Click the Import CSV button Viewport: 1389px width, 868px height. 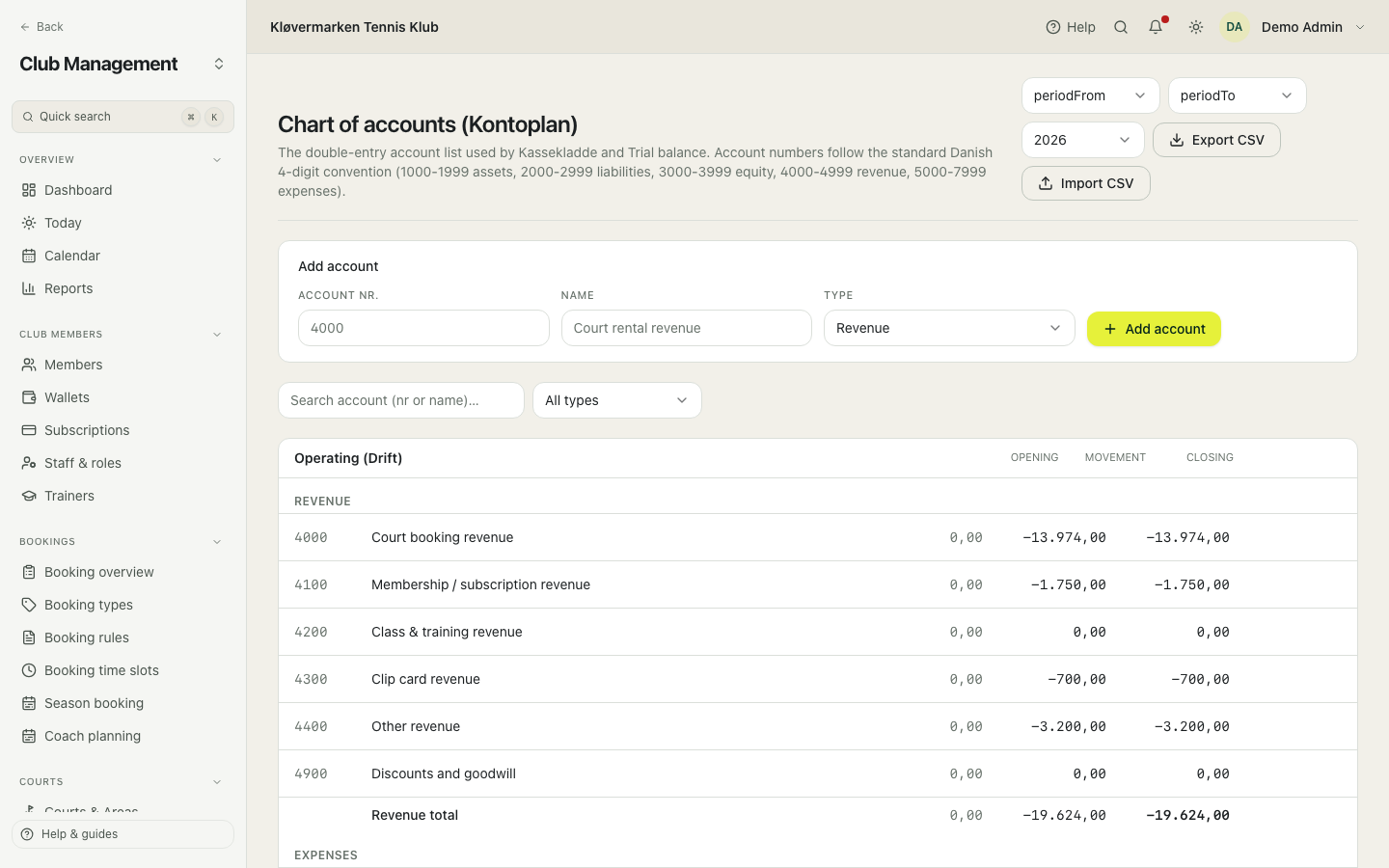point(1085,183)
